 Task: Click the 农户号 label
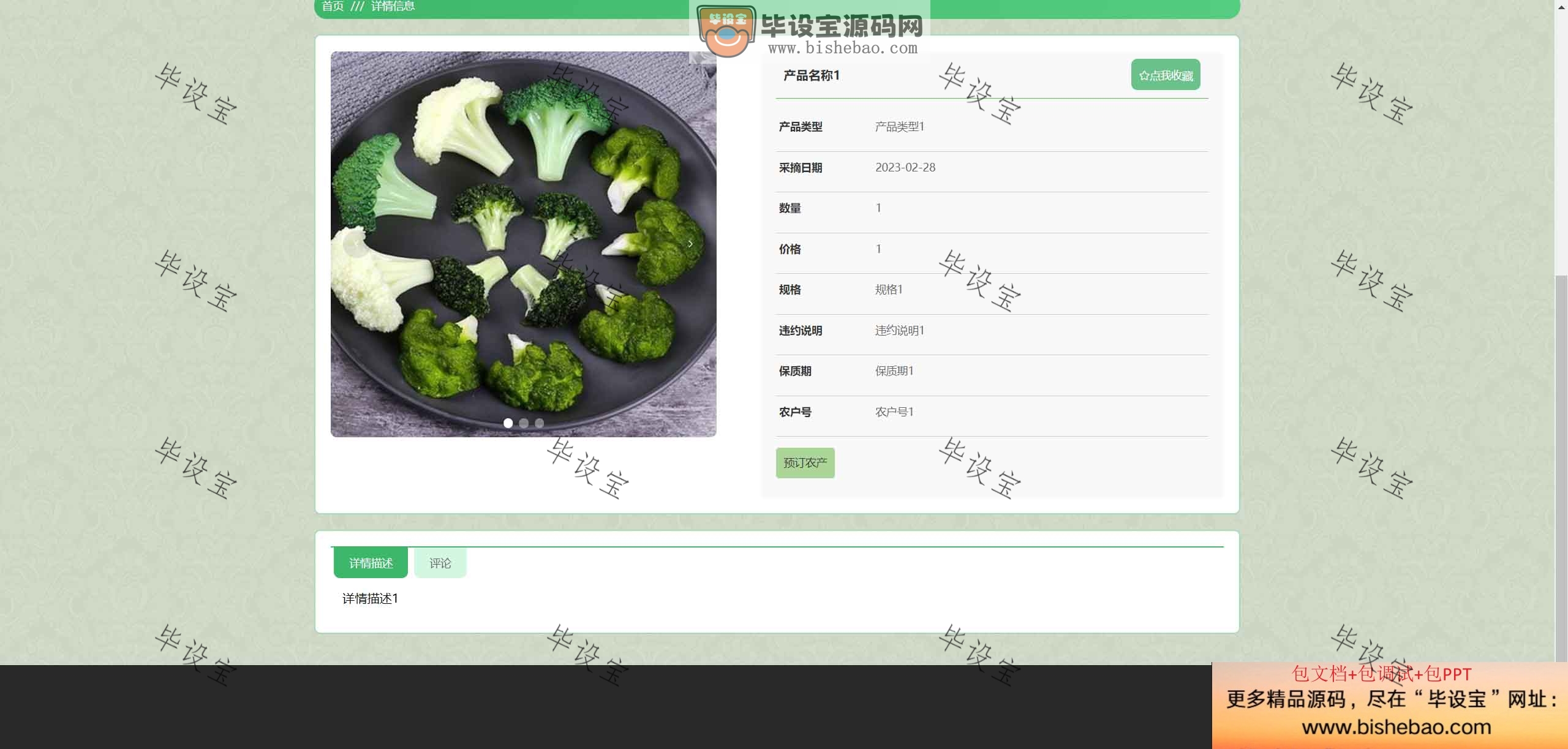point(794,412)
